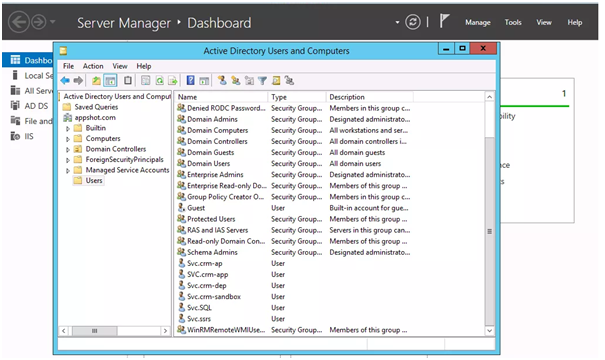The height and width of the screenshot is (360, 605).
Task: Open Server Manager View menu
Action: coord(544,22)
